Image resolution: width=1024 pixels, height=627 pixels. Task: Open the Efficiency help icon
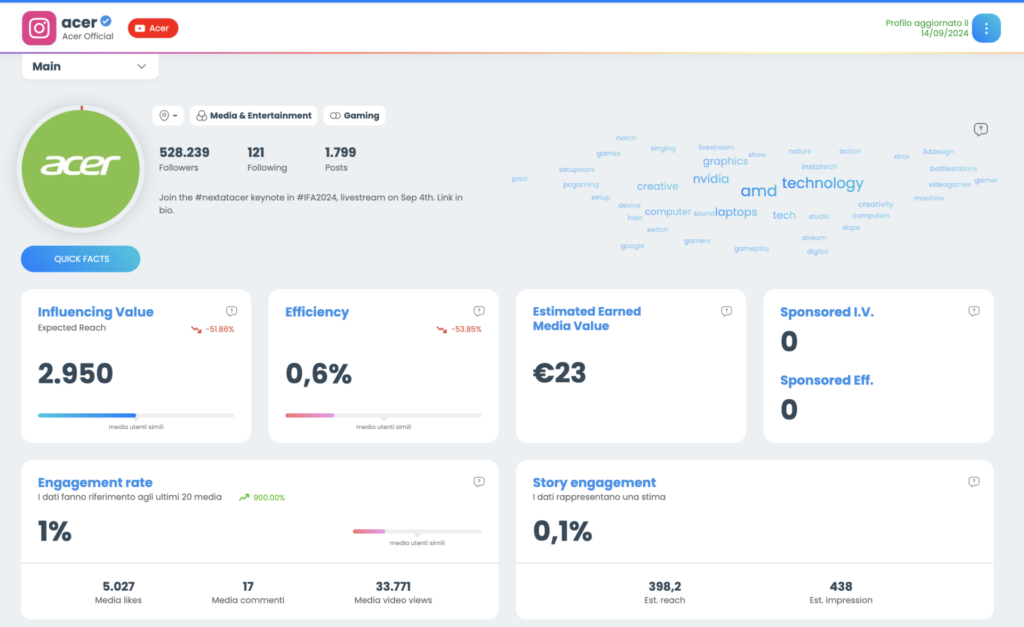[x=479, y=311]
